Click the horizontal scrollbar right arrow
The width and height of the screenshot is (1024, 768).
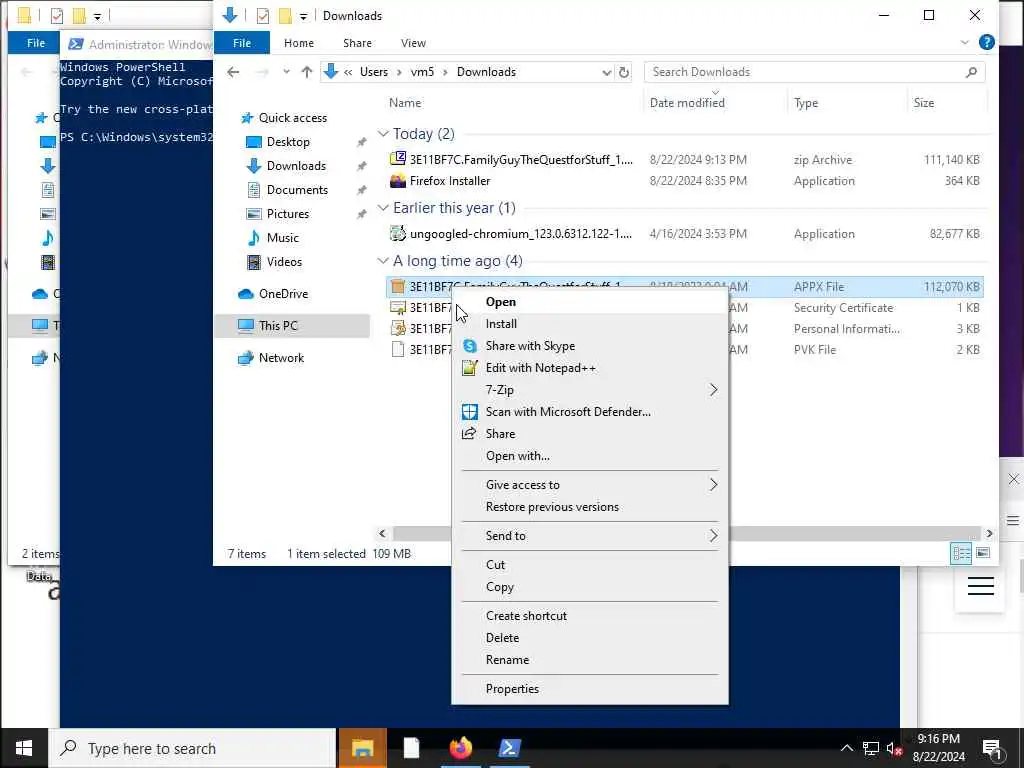989,534
